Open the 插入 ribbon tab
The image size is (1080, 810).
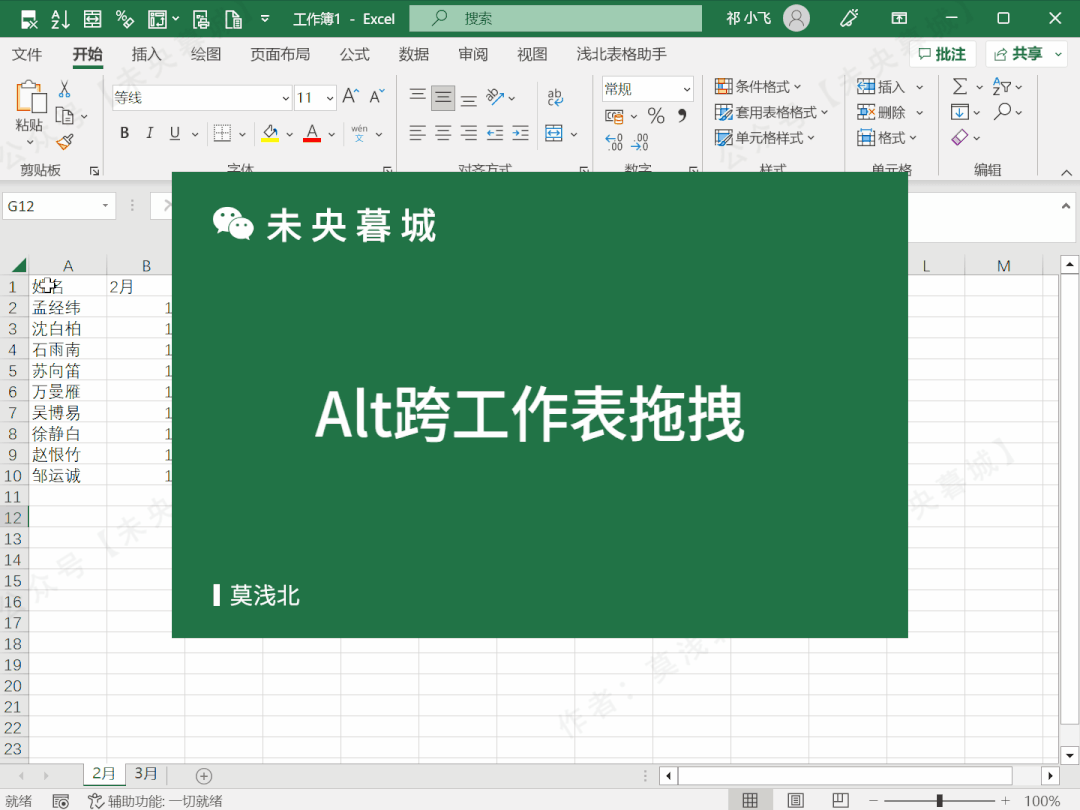coord(146,54)
